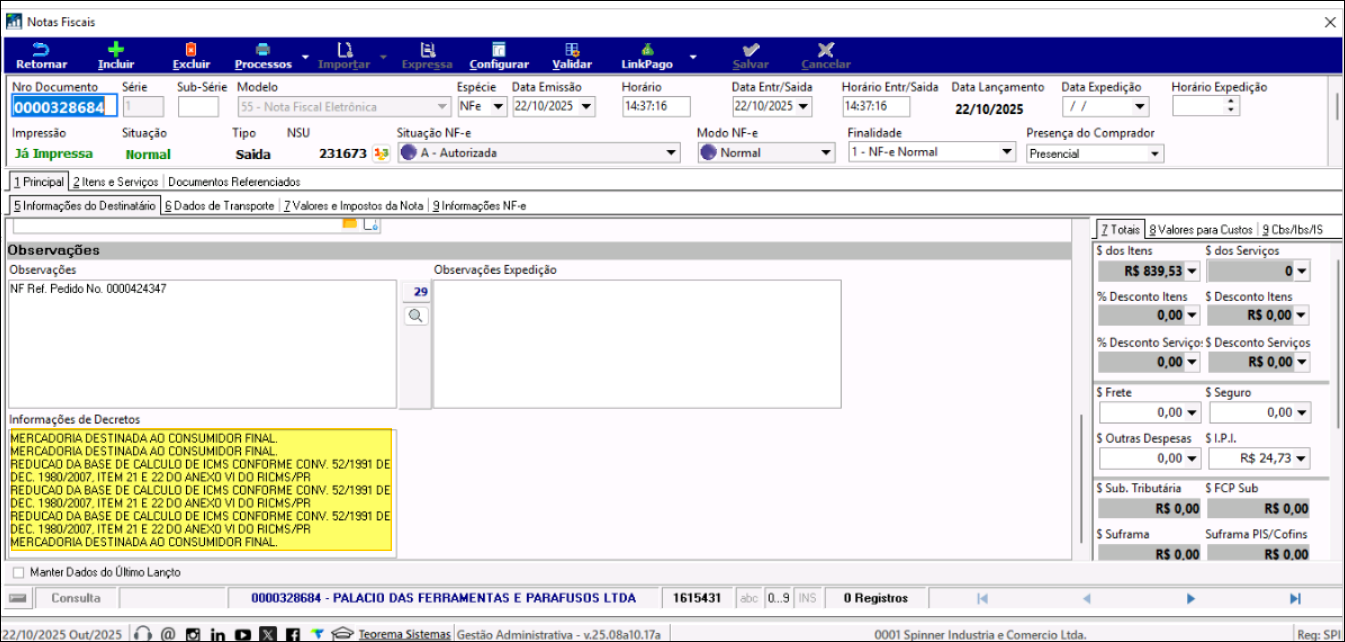This screenshot has height=642, width=1345.
Task: Click the NSU sequence icon
Action: [381, 153]
